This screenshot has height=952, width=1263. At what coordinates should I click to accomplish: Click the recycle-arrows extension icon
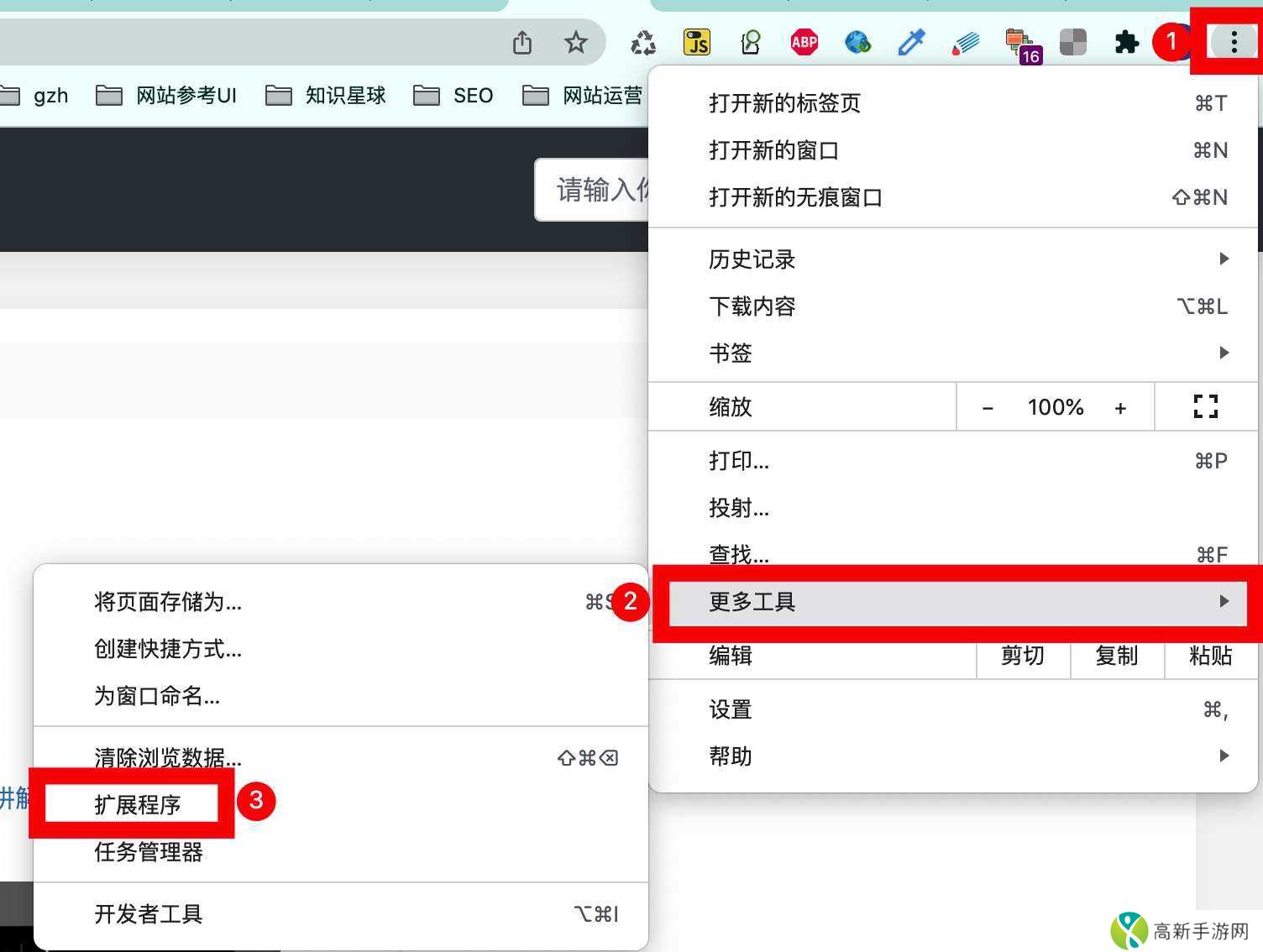(x=642, y=41)
